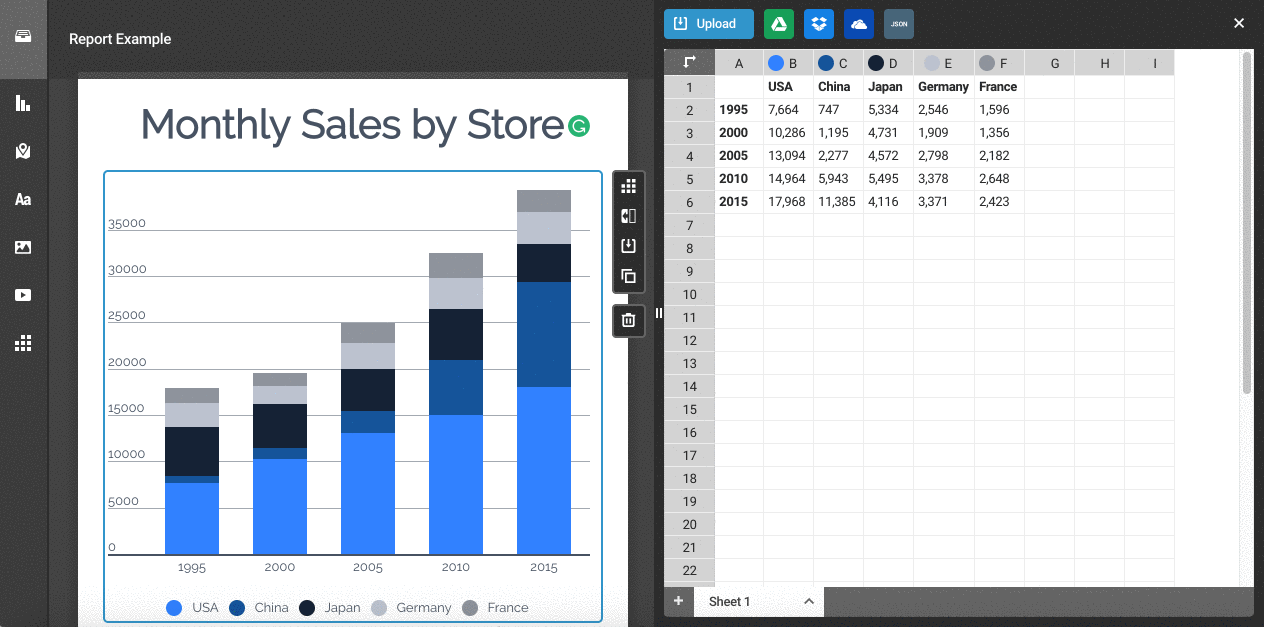1264x627 pixels.
Task: Click the Monthly Sales by Store title
Action: coord(352,125)
